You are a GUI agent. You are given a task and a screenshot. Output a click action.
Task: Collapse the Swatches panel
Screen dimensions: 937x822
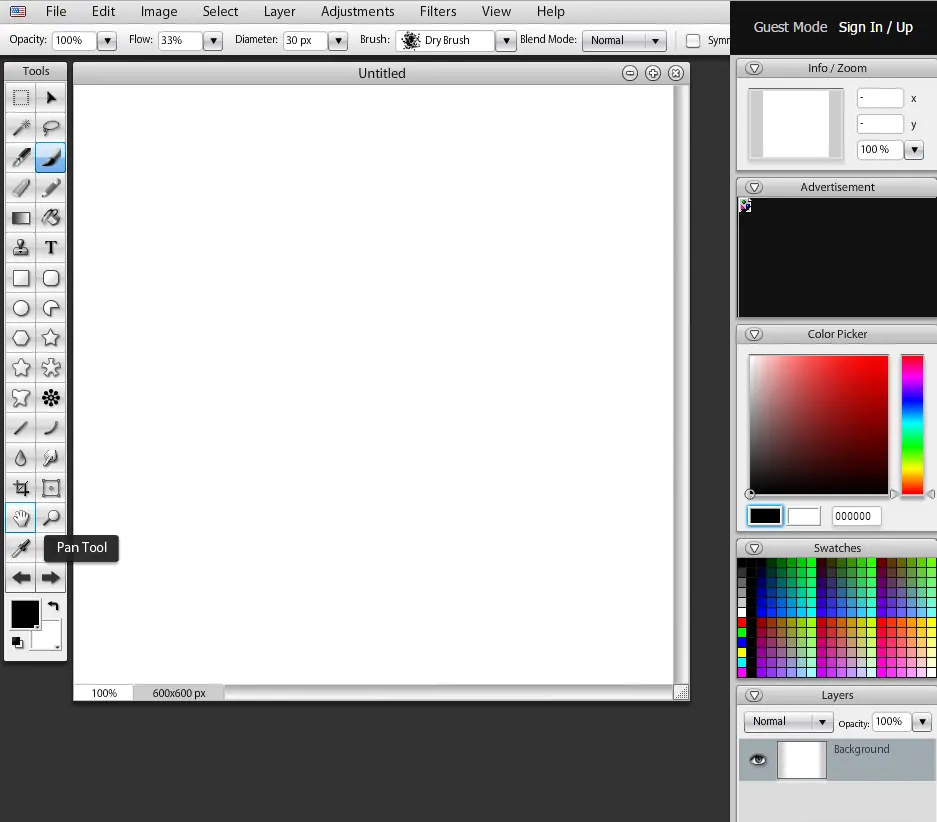pos(755,548)
